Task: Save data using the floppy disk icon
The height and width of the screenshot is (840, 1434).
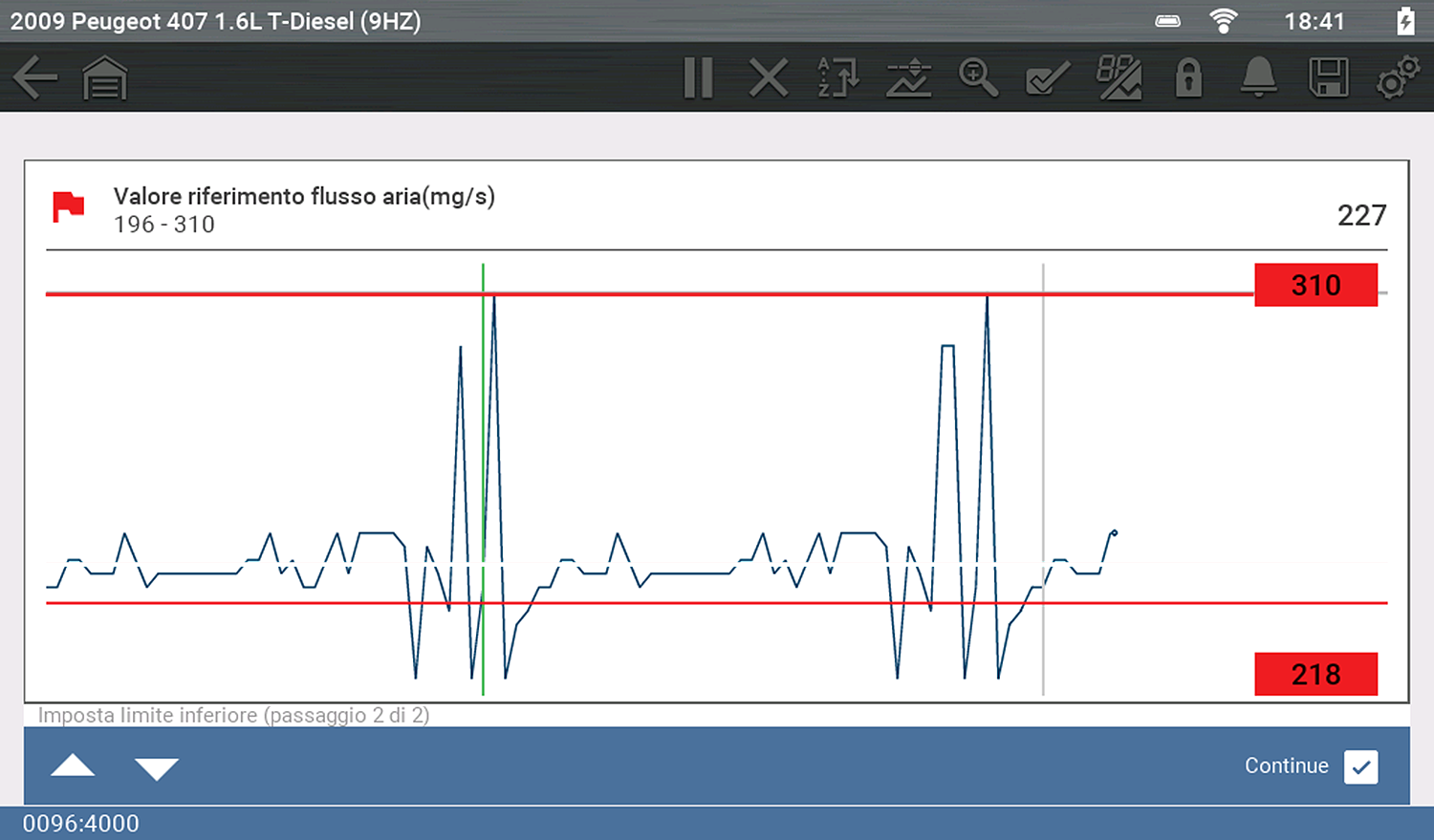Action: tap(1328, 78)
